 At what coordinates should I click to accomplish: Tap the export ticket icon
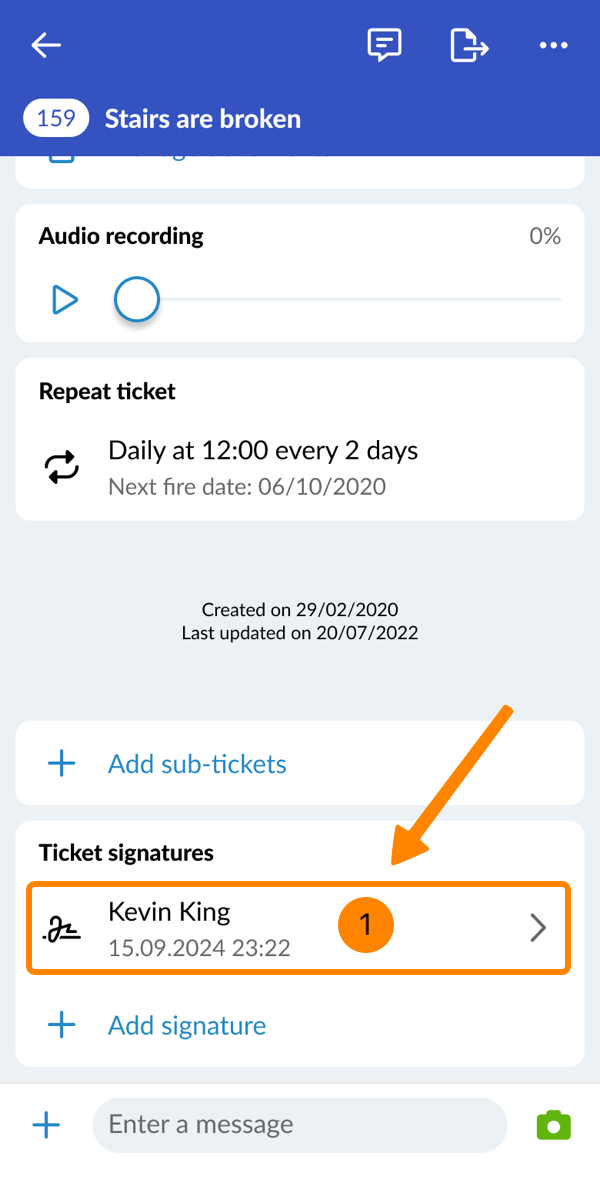point(469,45)
